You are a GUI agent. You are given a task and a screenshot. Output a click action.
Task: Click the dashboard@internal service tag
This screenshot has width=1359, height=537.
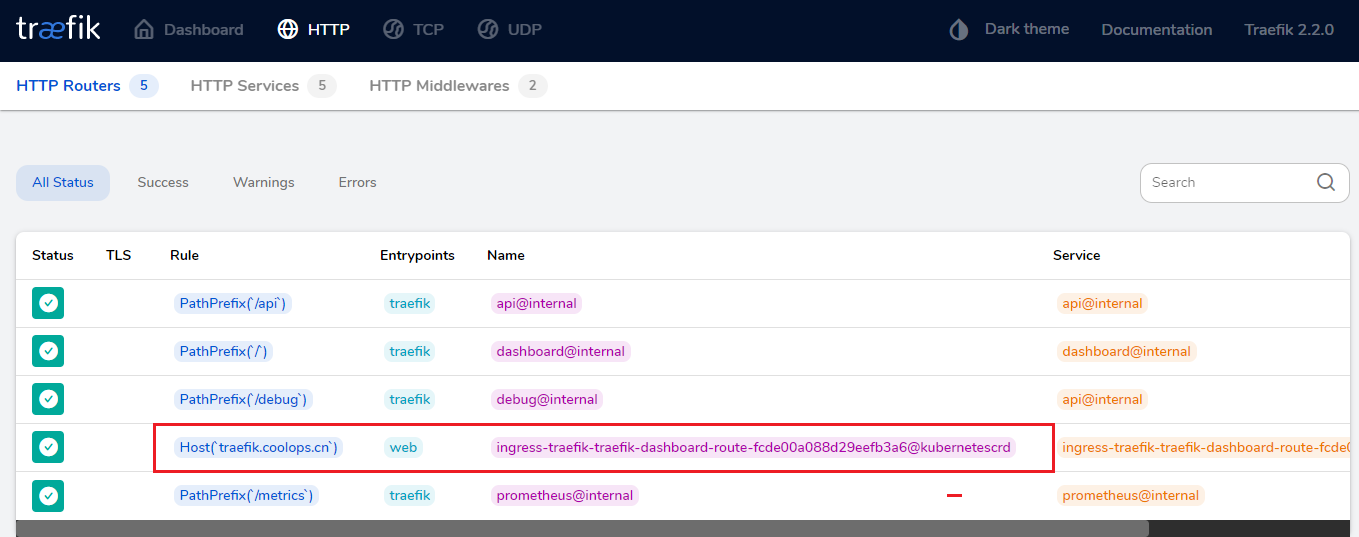[x=1126, y=351]
